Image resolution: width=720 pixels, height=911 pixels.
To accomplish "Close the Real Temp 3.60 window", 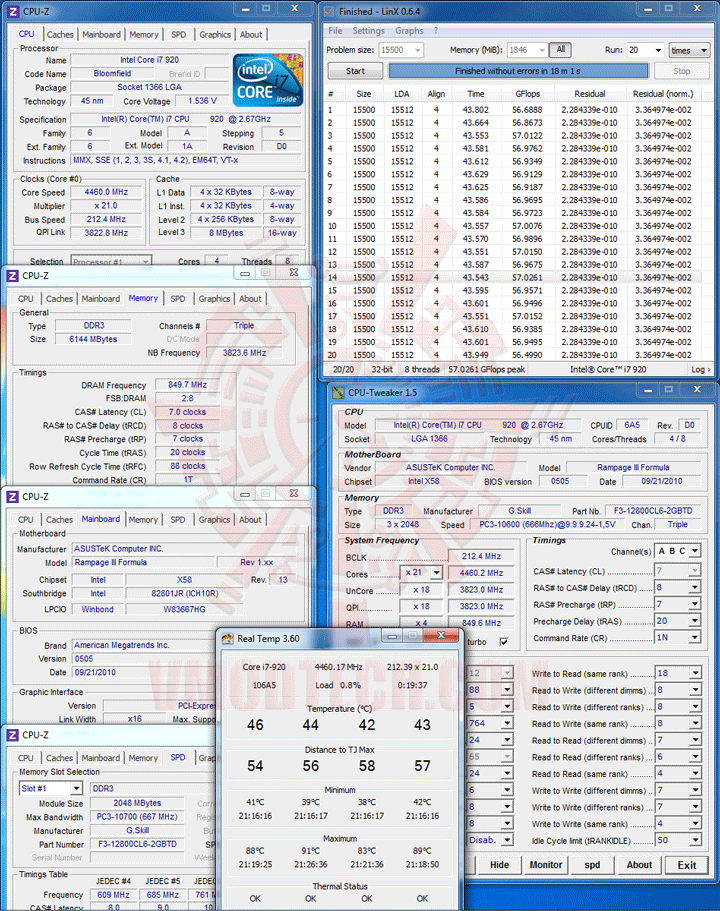I will (441, 636).
